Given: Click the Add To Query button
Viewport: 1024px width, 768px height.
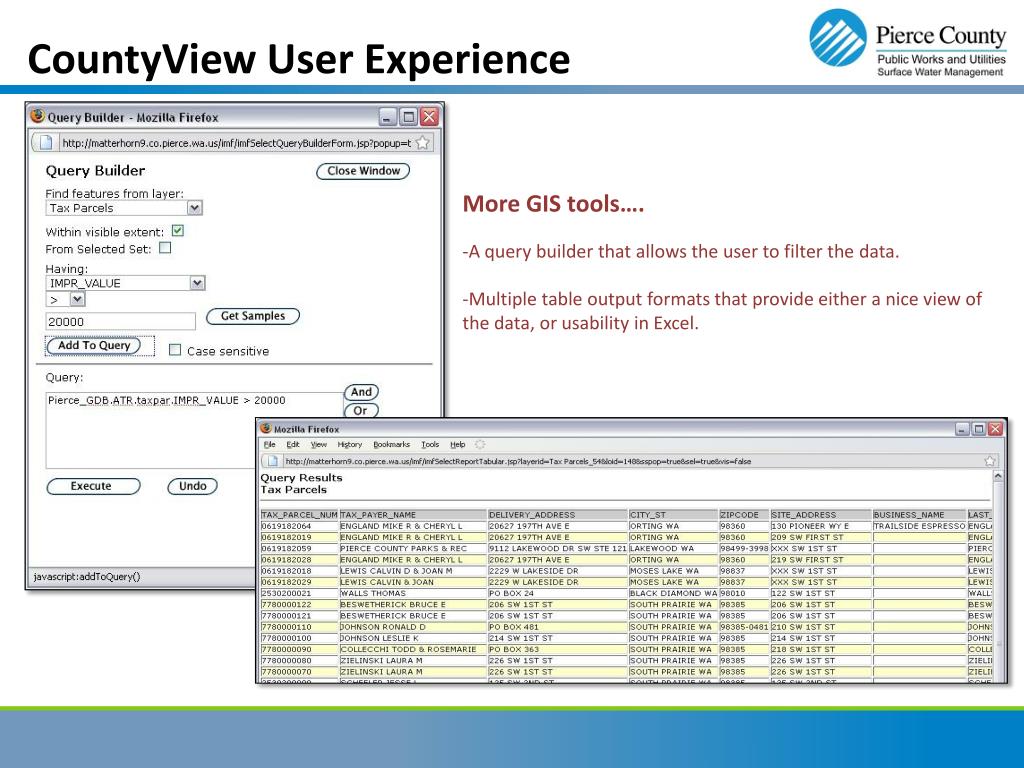Looking at the screenshot, I should pos(94,345).
